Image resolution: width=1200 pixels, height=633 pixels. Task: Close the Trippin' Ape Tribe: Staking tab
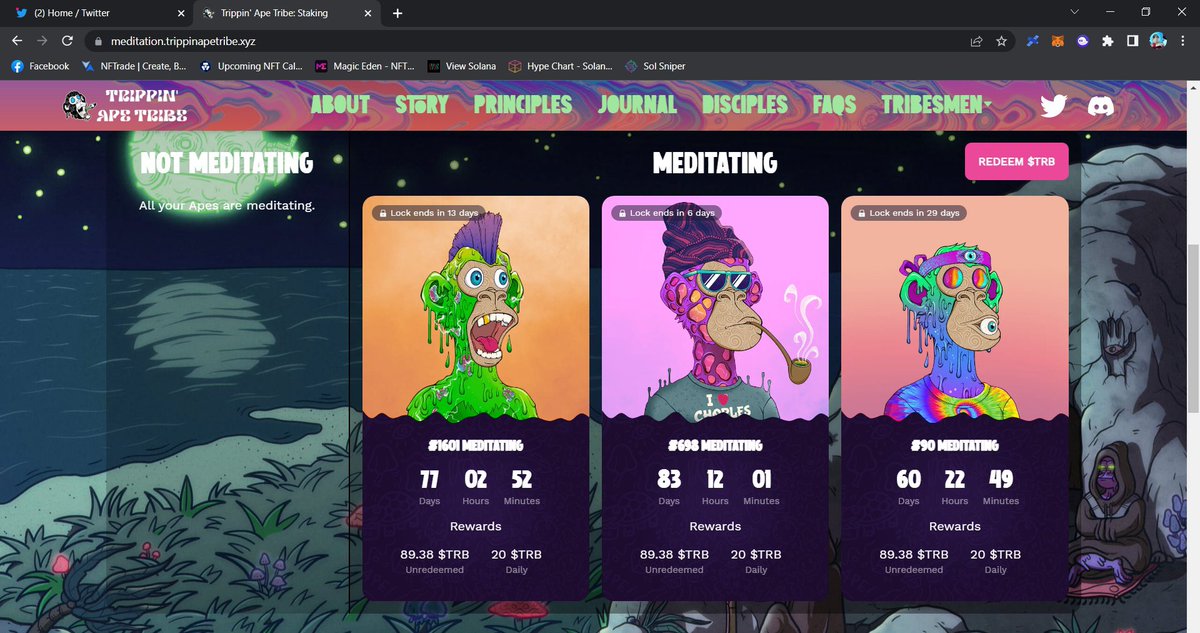pyautogui.click(x=367, y=13)
